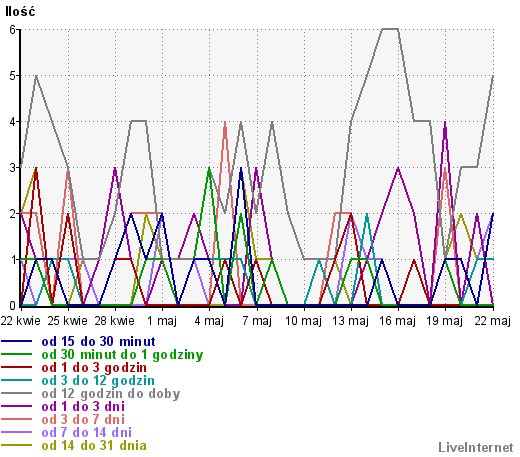Click the olive legend line swatch
The height and width of the screenshot is (457, 520).
pyautogui.click(x=16, y=445)
